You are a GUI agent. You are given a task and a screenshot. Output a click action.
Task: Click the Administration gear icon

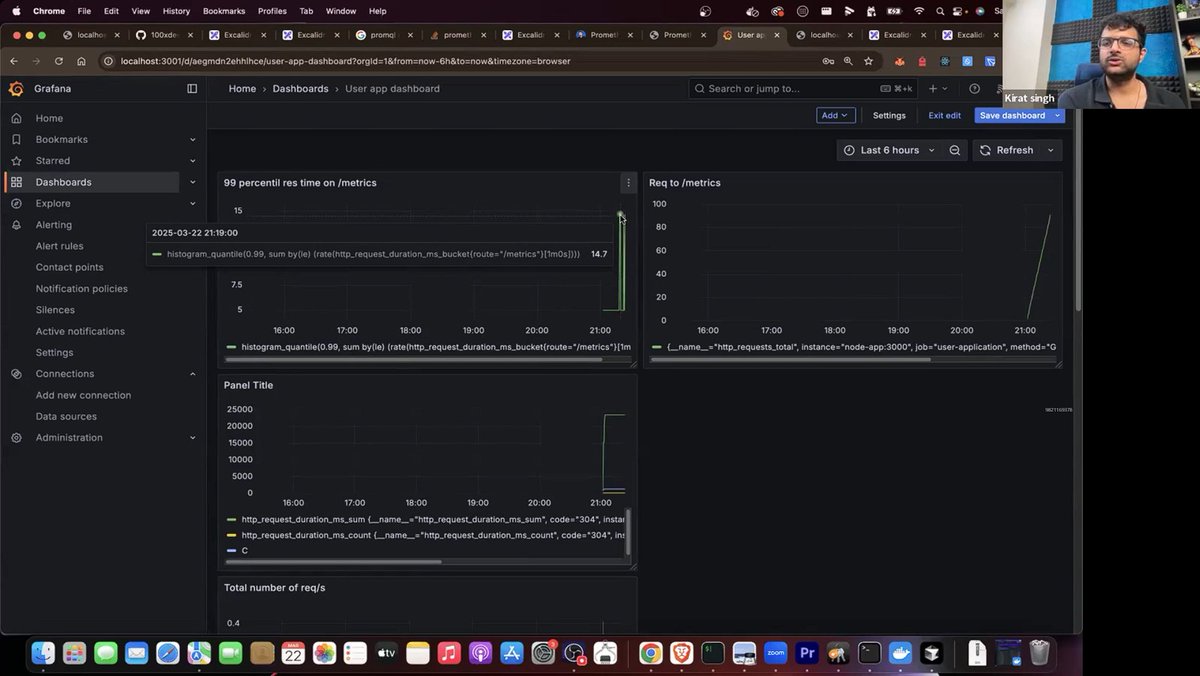[16, 438]
